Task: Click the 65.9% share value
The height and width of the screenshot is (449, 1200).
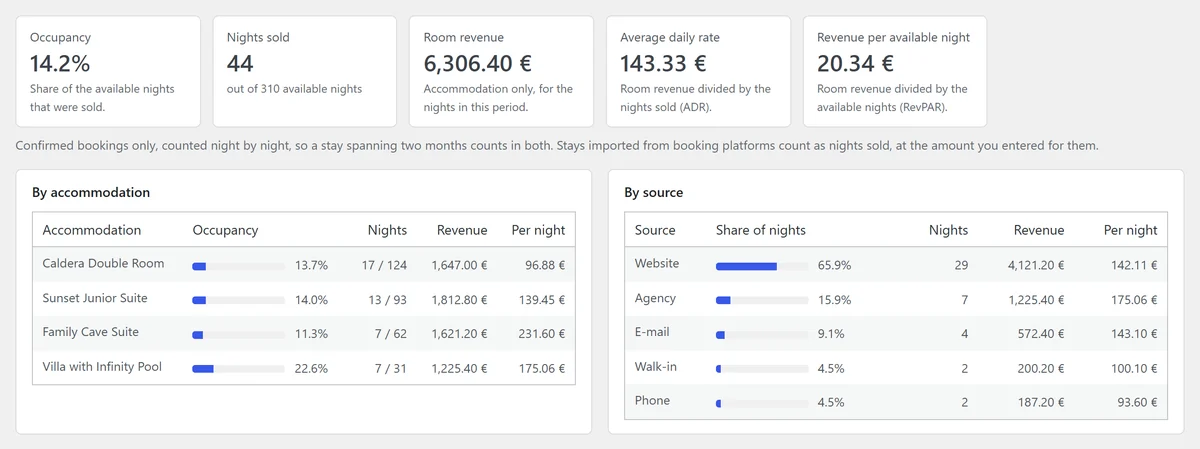Action: coord(835,266)
